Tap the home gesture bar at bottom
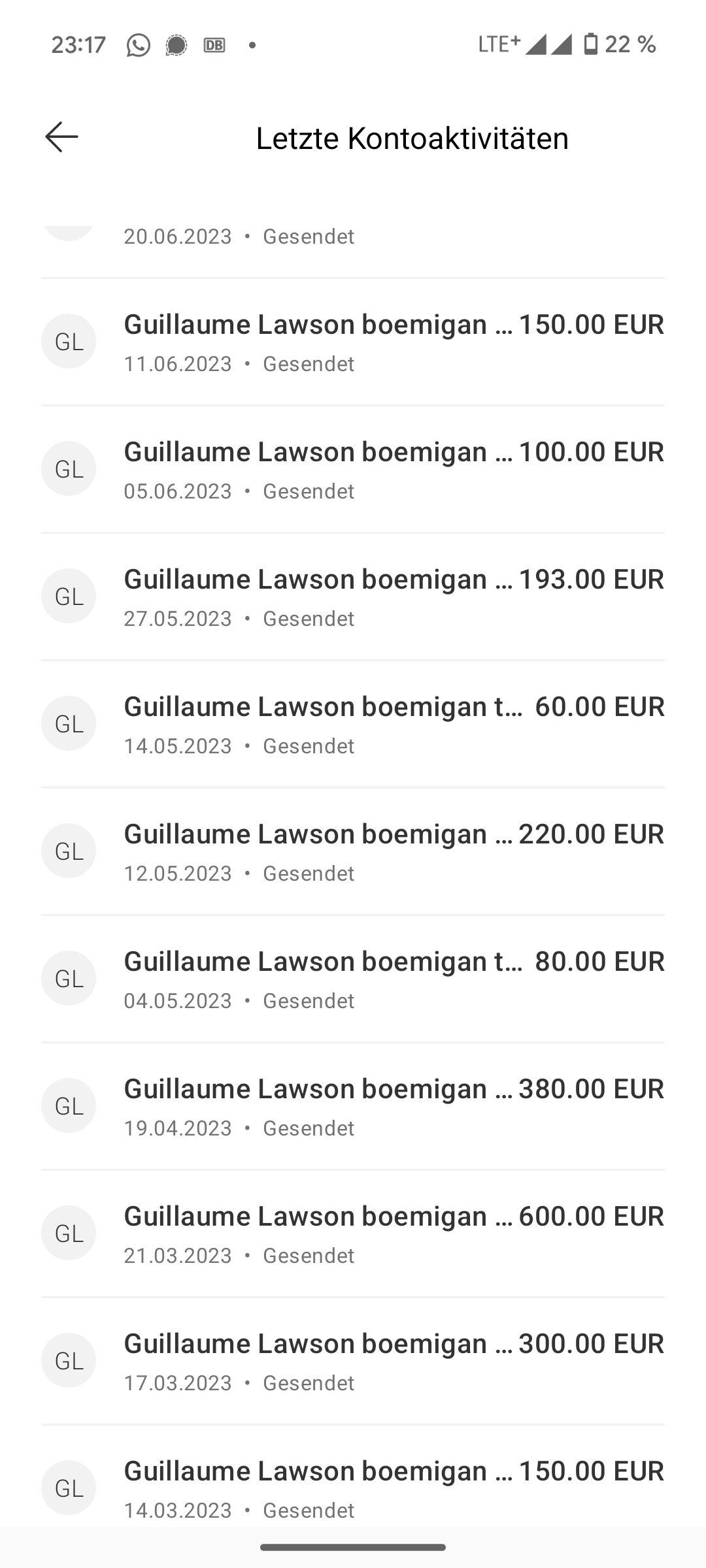The image size is (706, 1568). [353, 1547]
